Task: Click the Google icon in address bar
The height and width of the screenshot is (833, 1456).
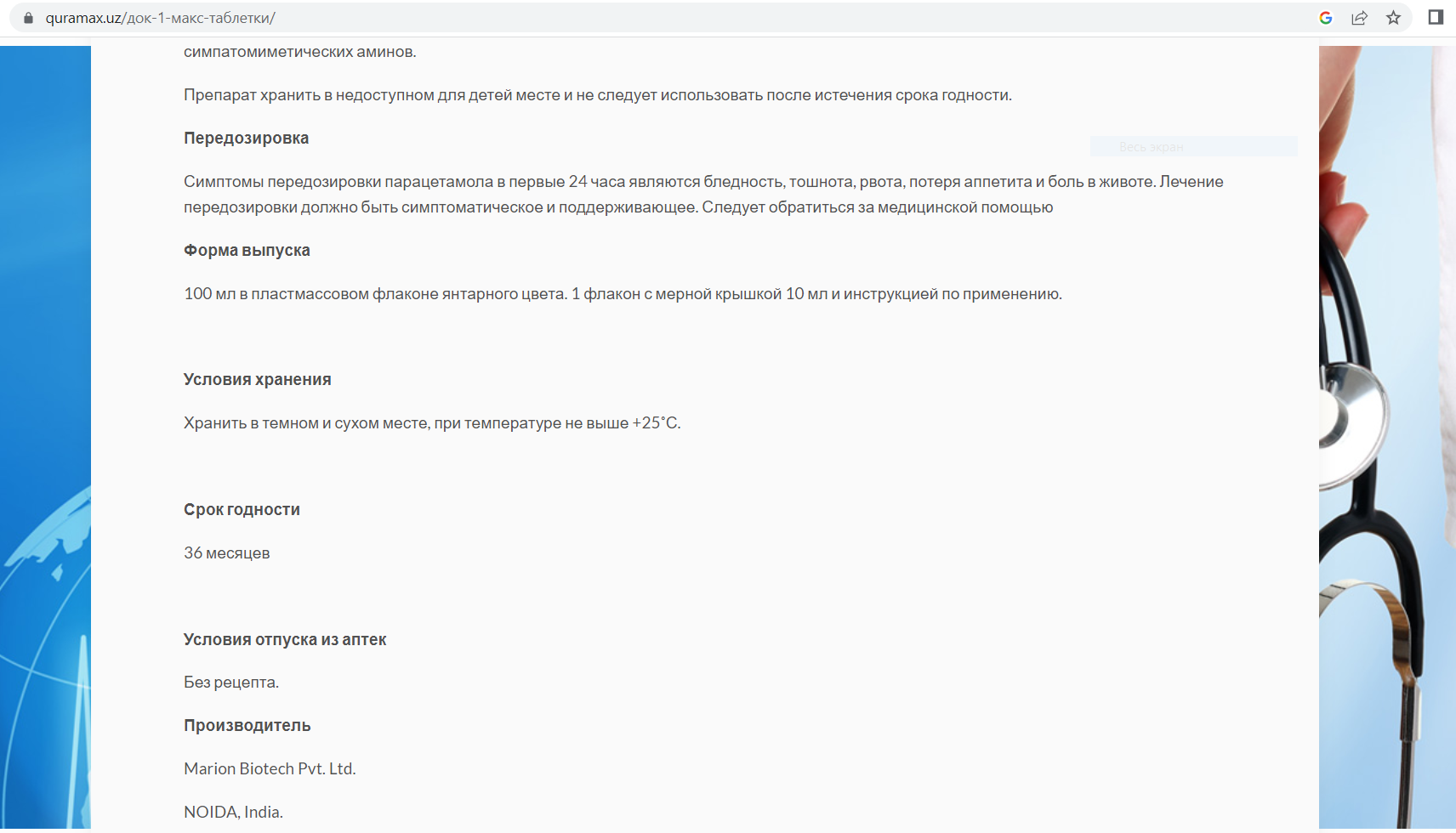Action: [x=1325, y=18]
